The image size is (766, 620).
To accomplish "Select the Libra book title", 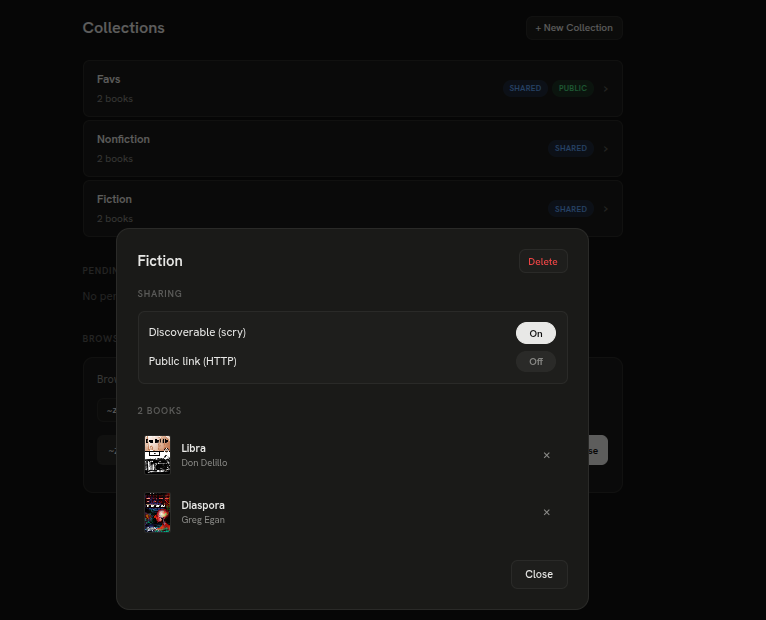I will (x=193, y=448).
